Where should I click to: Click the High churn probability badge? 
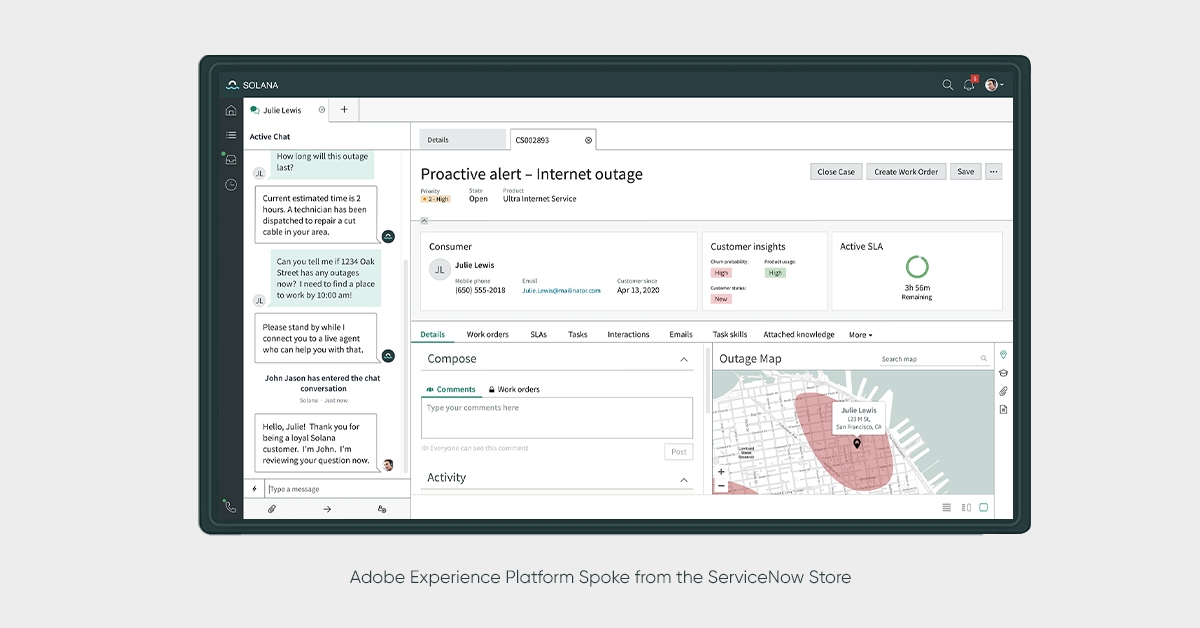pos(721,273)
